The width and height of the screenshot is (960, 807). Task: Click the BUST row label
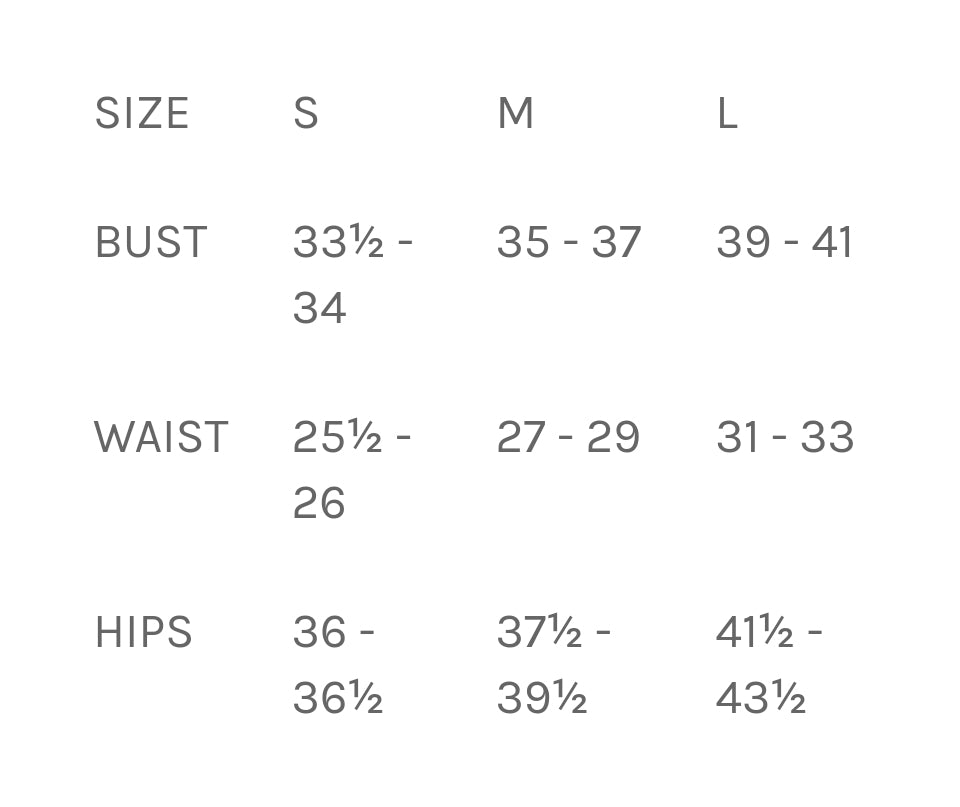[x=151, y=243]
